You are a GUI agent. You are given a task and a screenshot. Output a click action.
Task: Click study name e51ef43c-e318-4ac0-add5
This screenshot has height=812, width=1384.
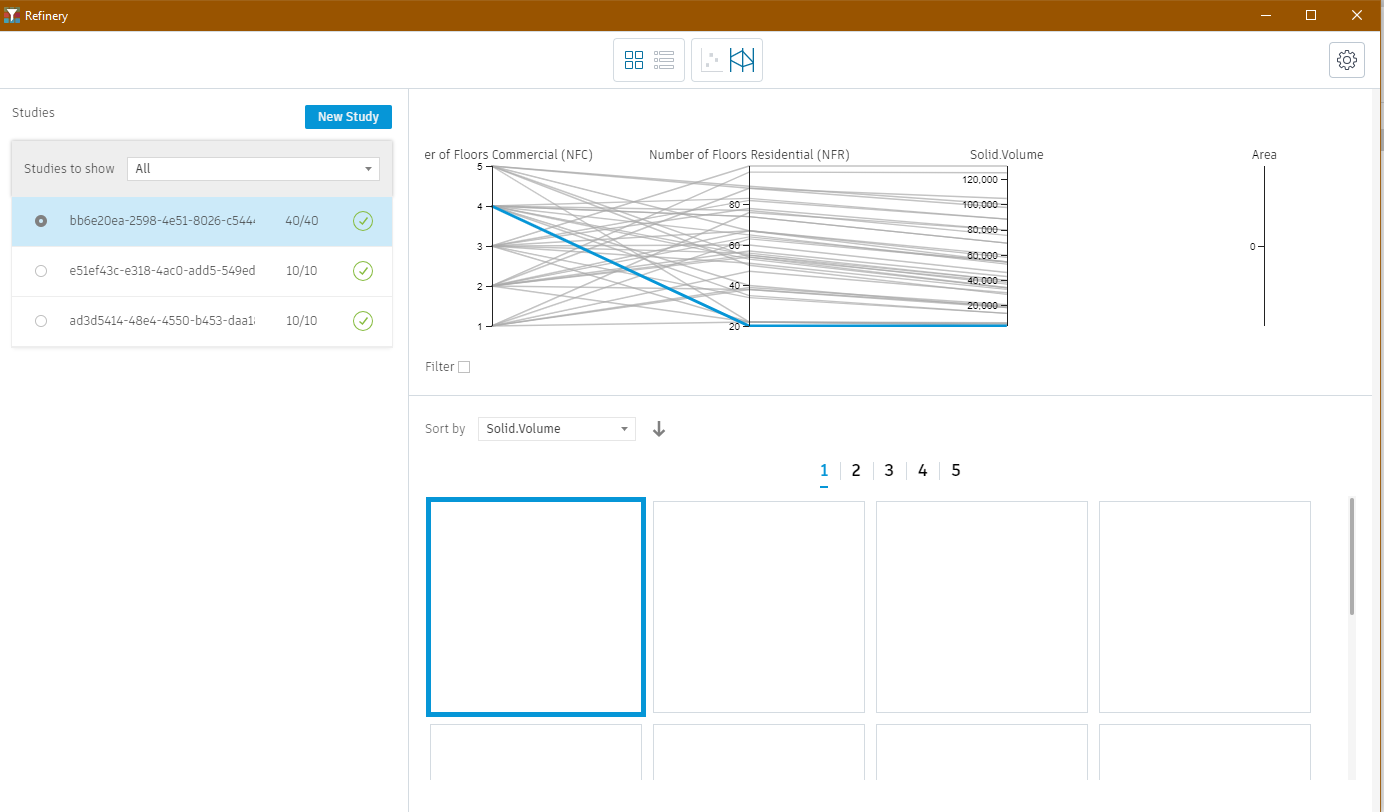click(x=162, y=271)
